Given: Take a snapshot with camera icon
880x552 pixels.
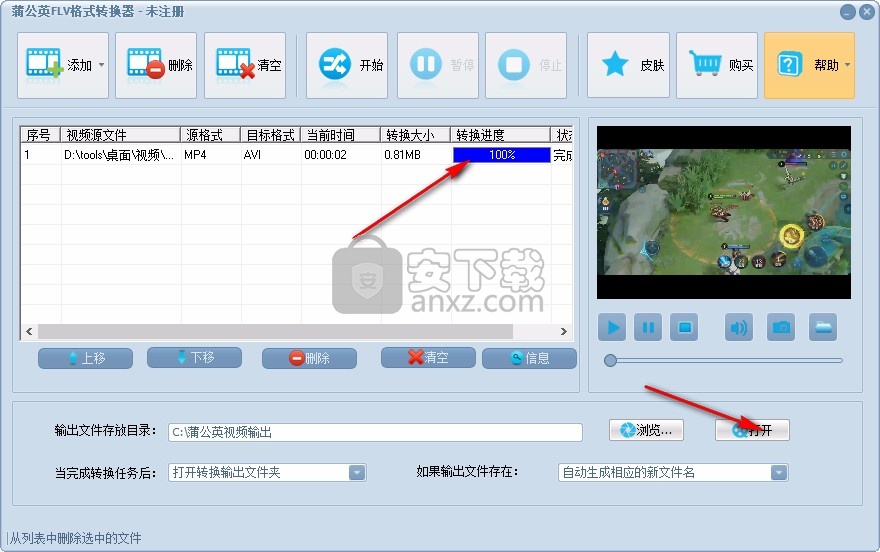Looking at the screenshot, I should coord(781,327).
